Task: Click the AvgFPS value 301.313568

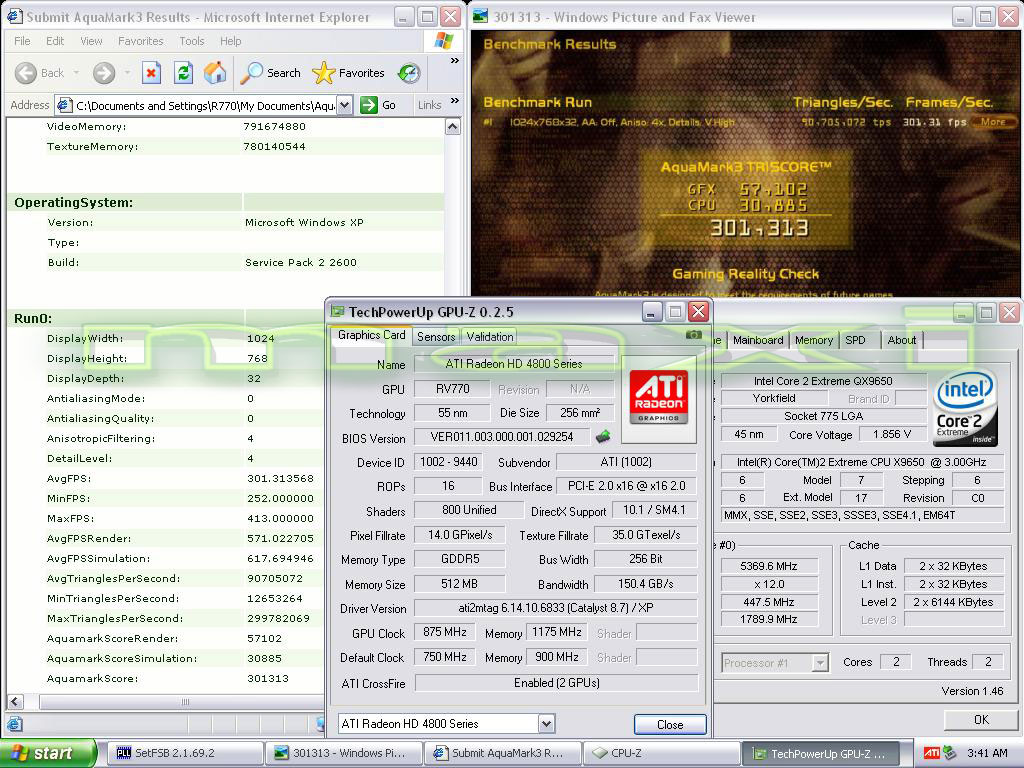Action: click(280, 478)
